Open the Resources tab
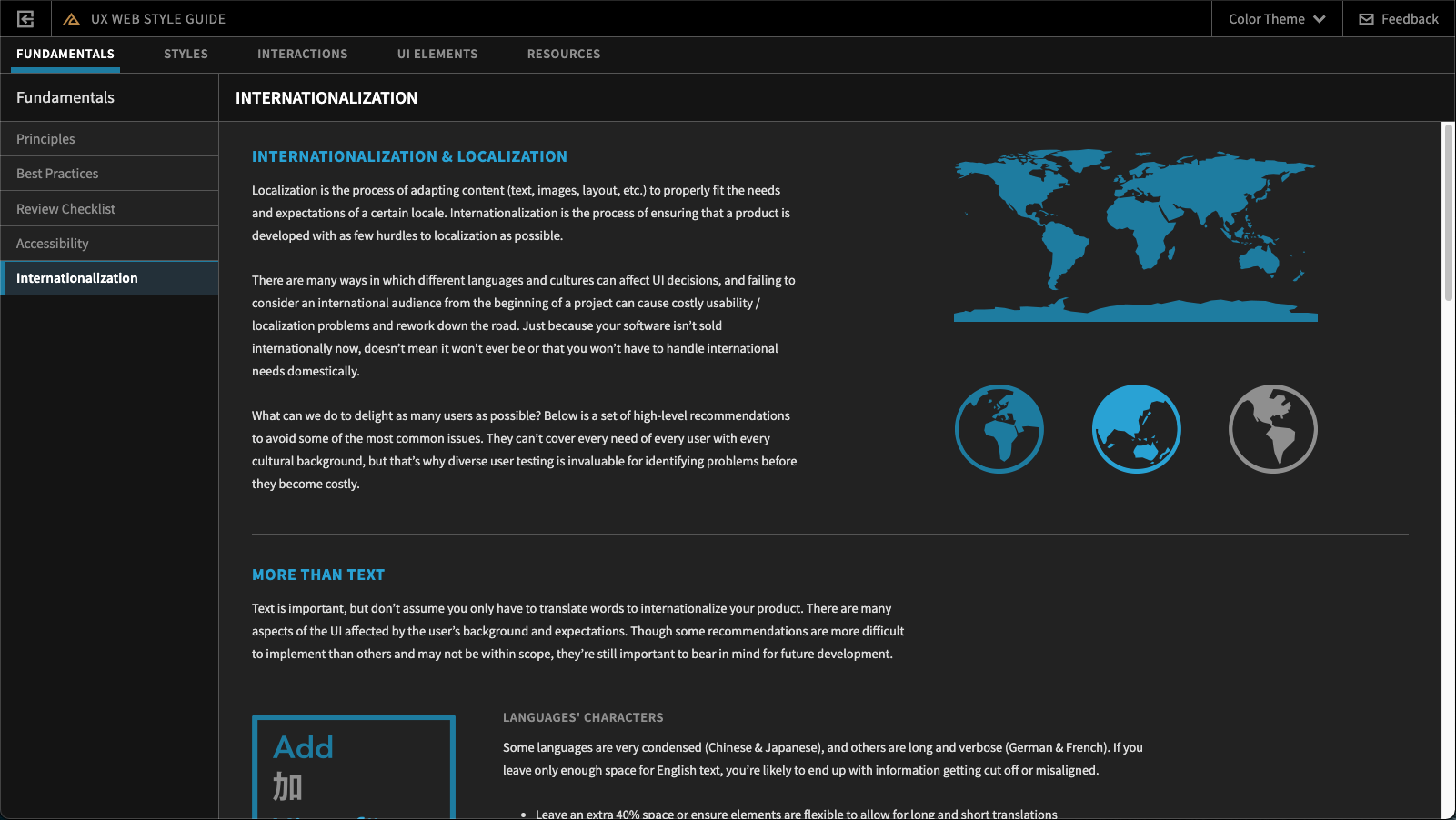This screenshot has height=820, width=1456. point(564,55)
